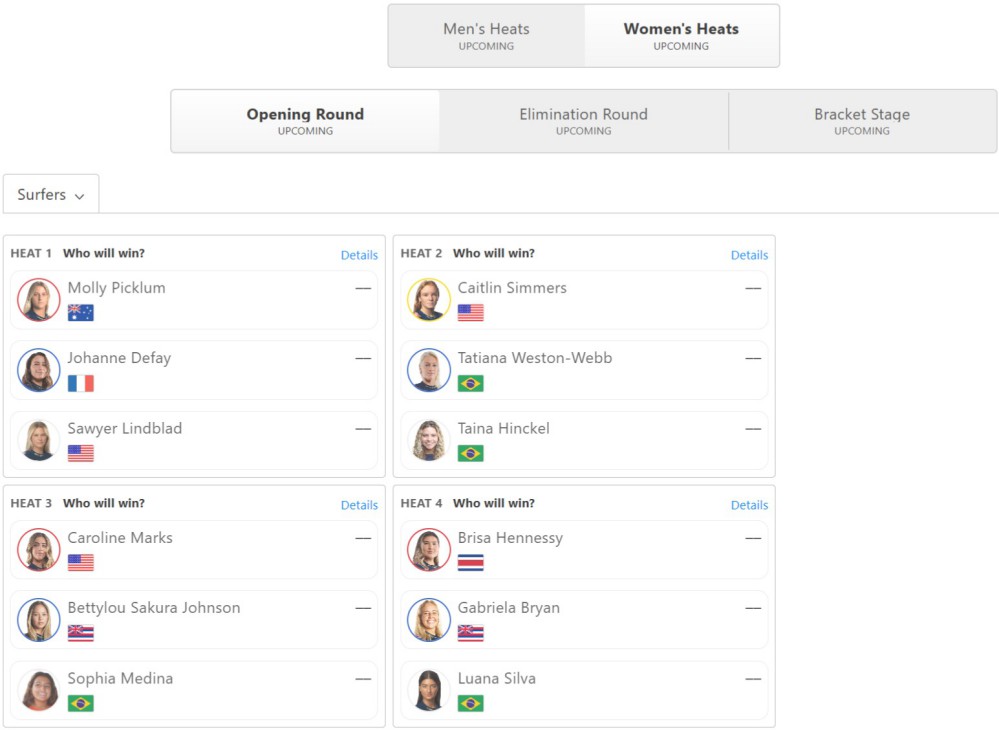Click the Australian flag under Molly Picklum
The image size is (999, 730).
(x=81, y=313)
